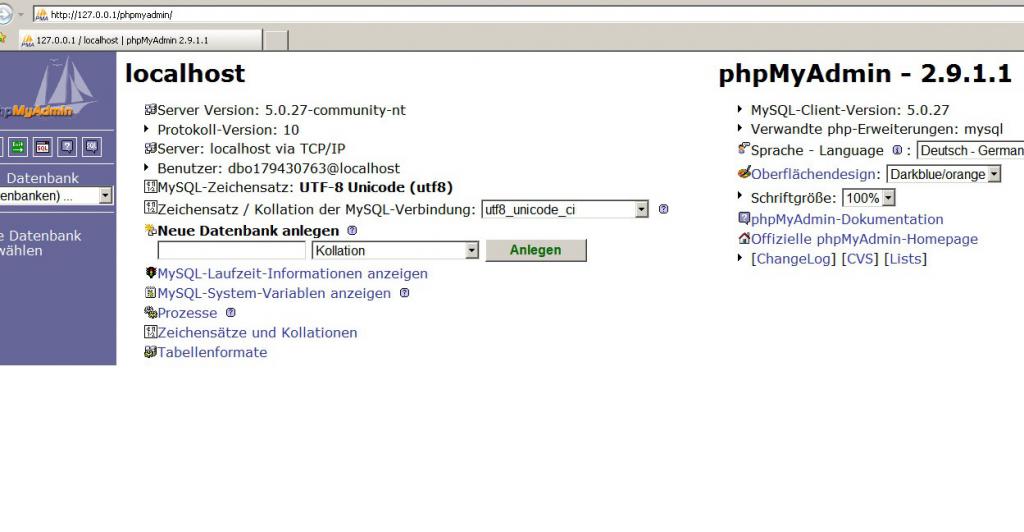Open the Lists link
Image resolution: width=1024 pixels, height=532 pixels.
click(x=905, y=258)
